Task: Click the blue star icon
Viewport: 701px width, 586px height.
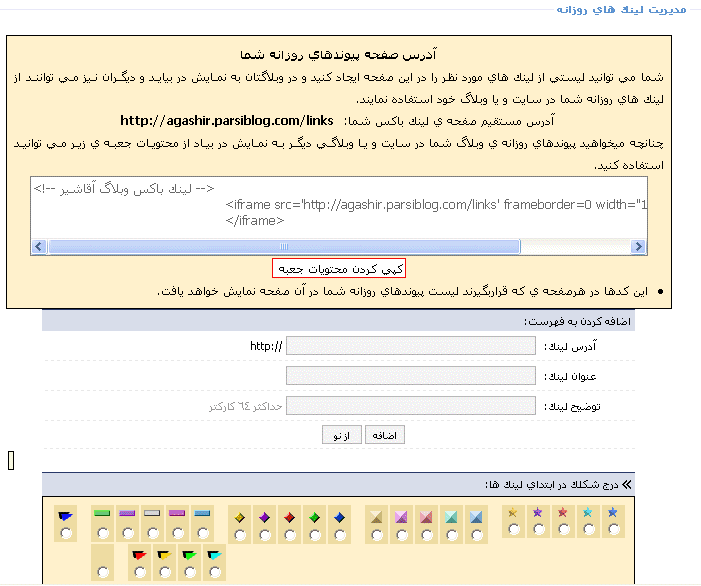Action: pyautogui.click(x=612, y=512)
